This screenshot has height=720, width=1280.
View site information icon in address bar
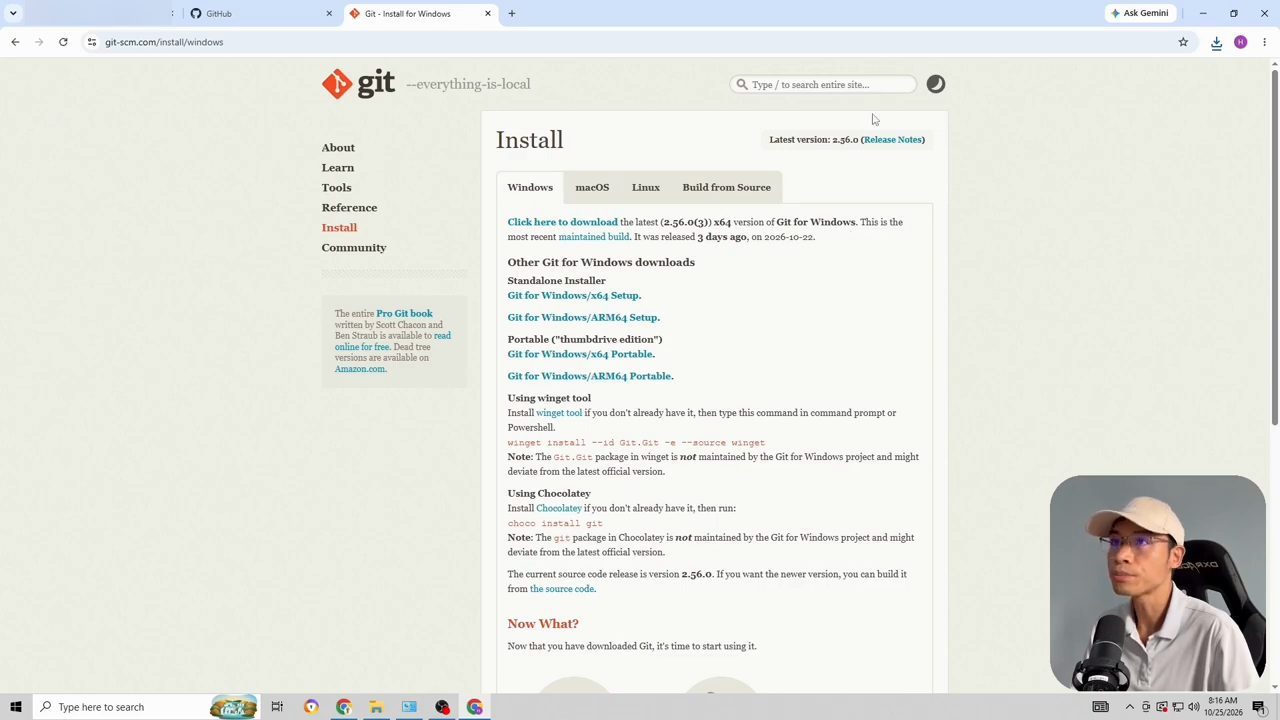(x=91, y=42)
